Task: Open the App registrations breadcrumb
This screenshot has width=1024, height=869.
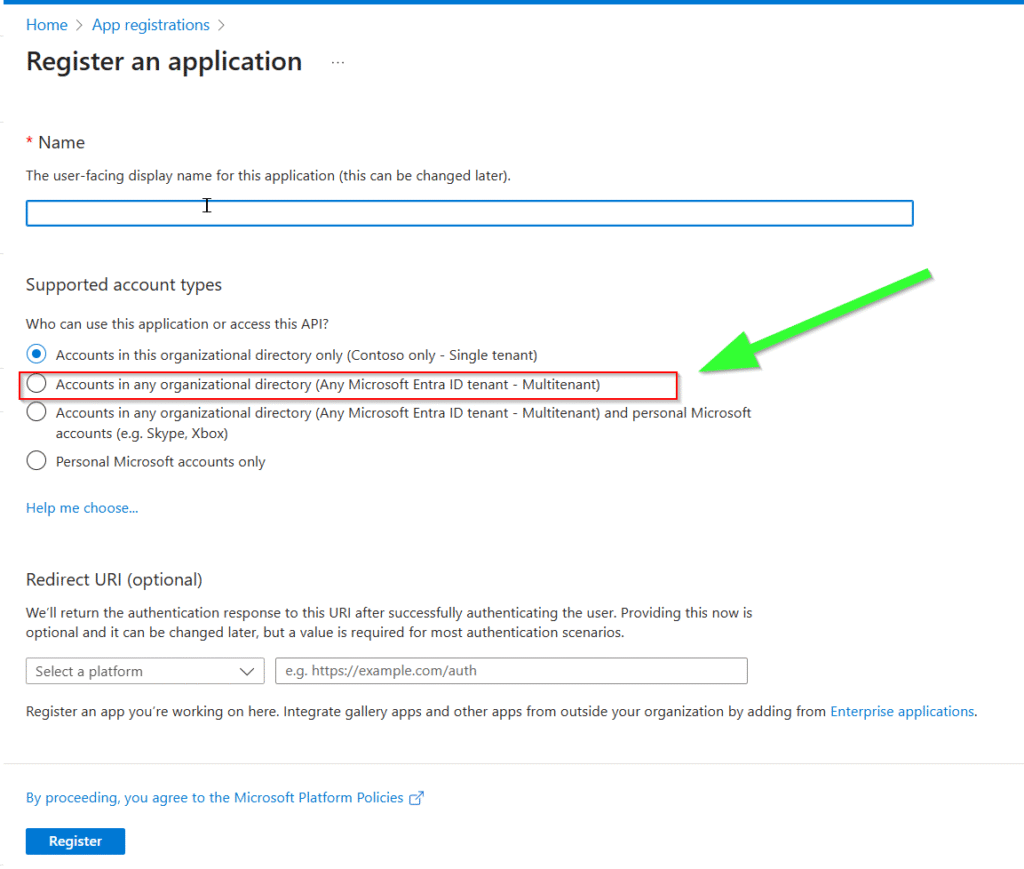Action: 150,25
